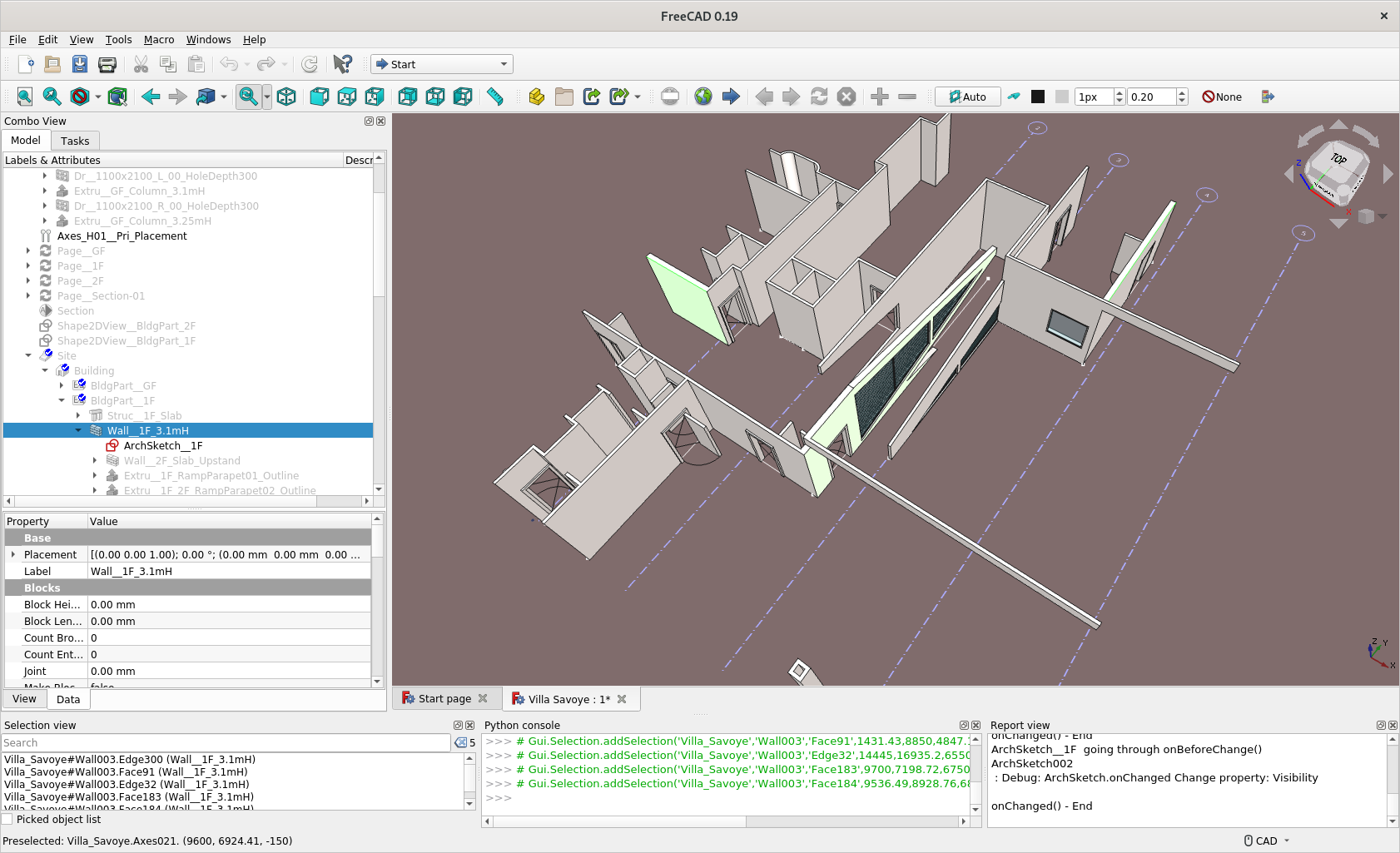Click the link navigation cube icon
The image size is (1400, 853).
206,97
